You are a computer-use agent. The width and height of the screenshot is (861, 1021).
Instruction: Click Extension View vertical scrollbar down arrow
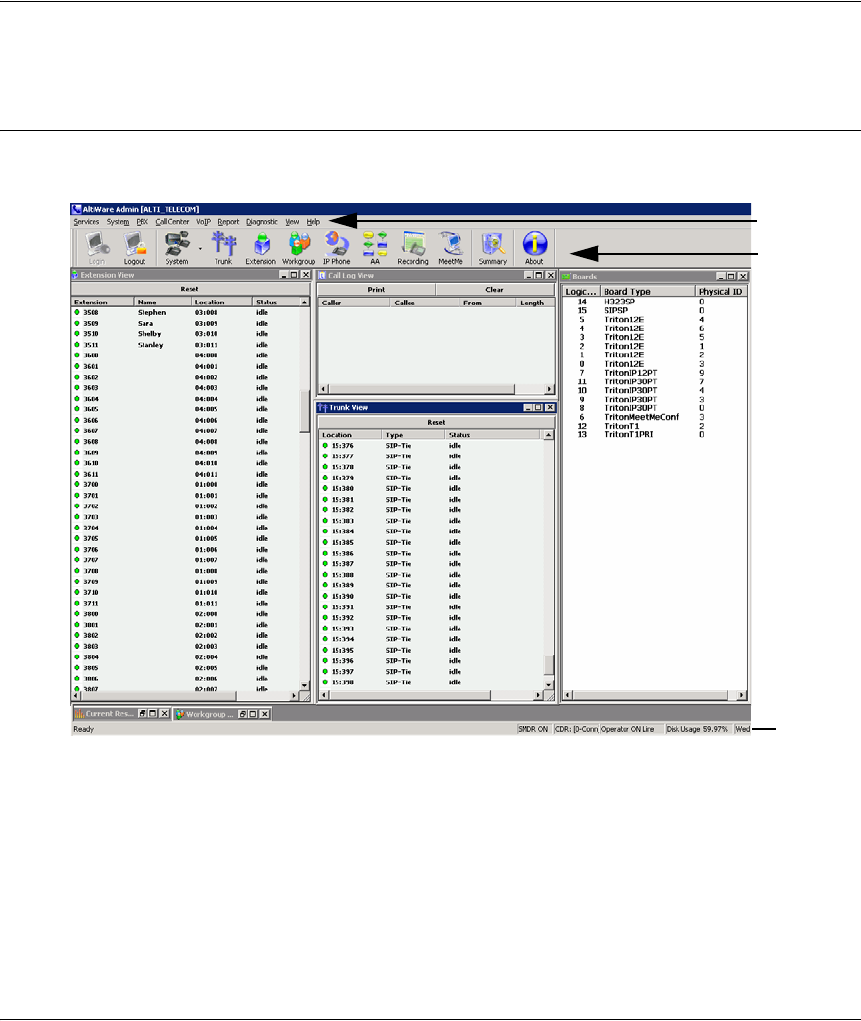click(304, 685)
